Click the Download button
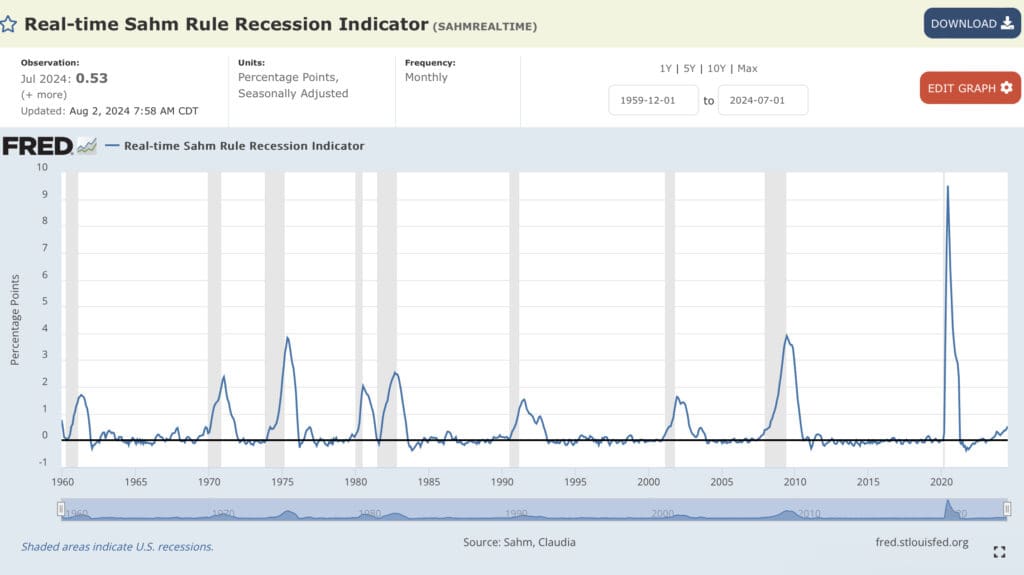The image size is (1024, 575). pos(971,23)
